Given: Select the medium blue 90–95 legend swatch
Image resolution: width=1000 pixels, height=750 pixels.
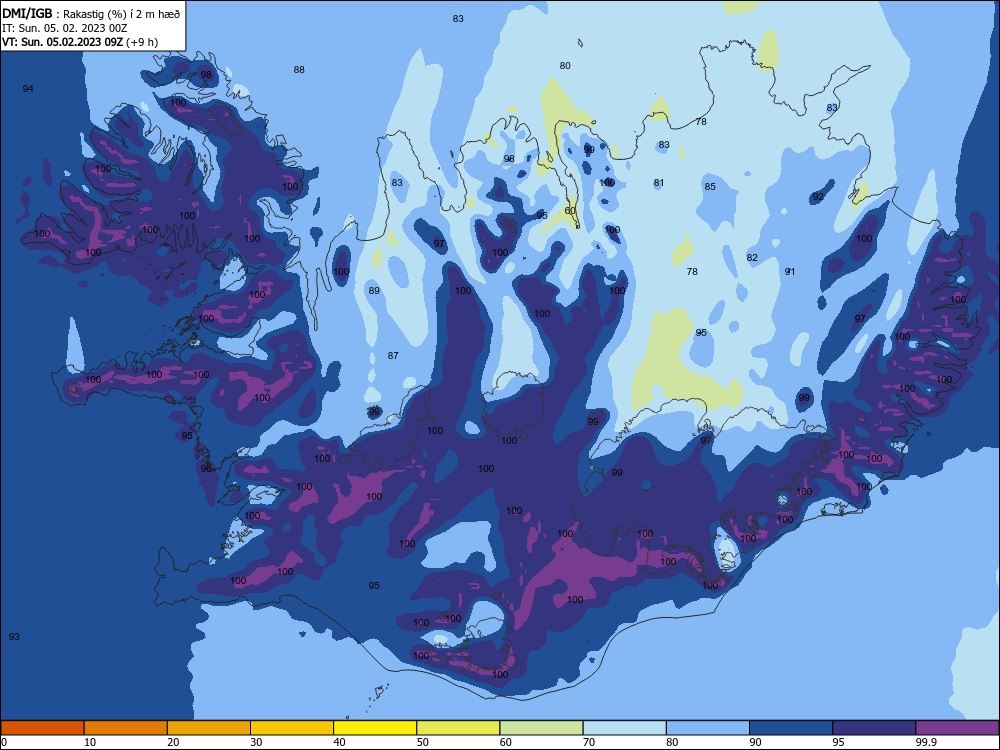Looking at the screenshot, I should pyautogui.click(x=791, y=728).
